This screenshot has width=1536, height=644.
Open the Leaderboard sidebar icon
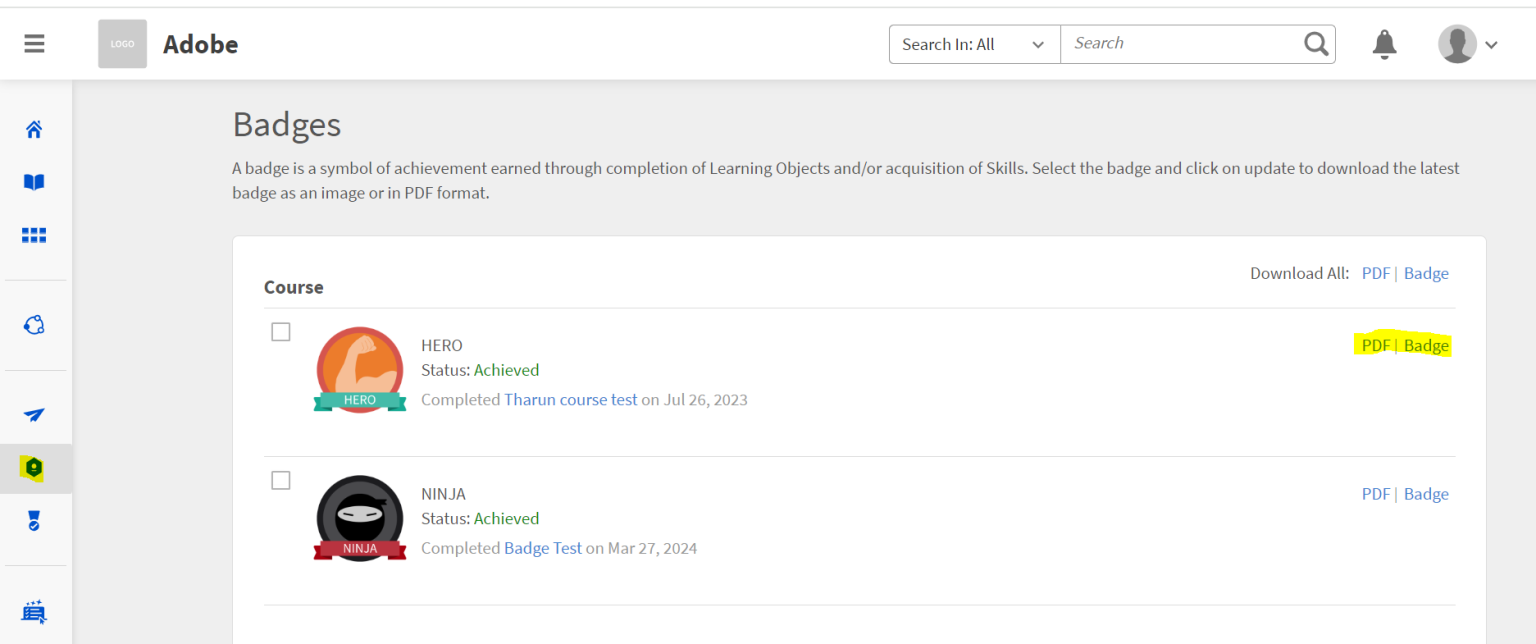pos(34,610)
